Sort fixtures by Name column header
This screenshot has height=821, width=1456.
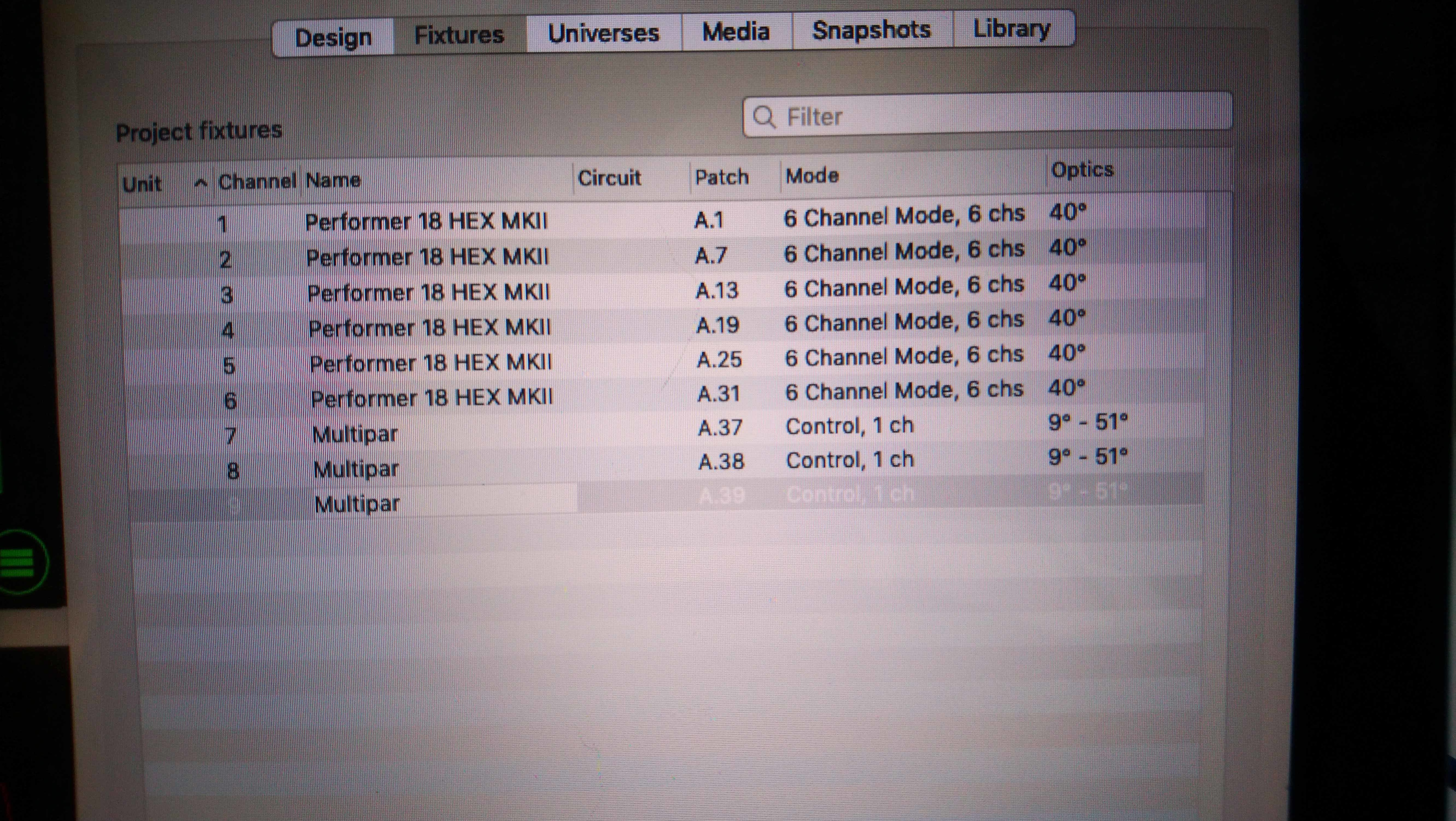[333, 180]
